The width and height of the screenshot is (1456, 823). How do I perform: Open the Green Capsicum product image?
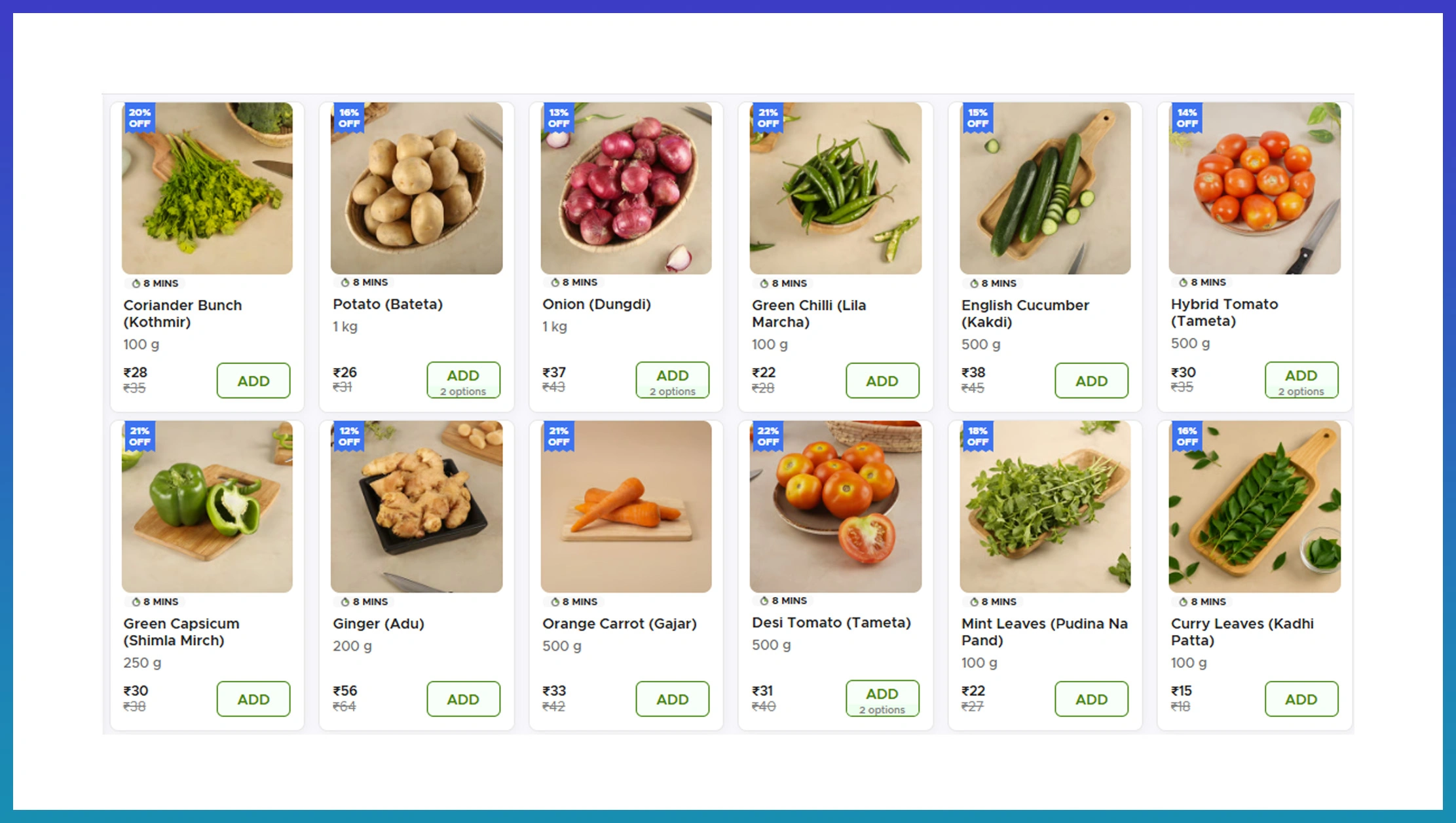tap(207, 507)
